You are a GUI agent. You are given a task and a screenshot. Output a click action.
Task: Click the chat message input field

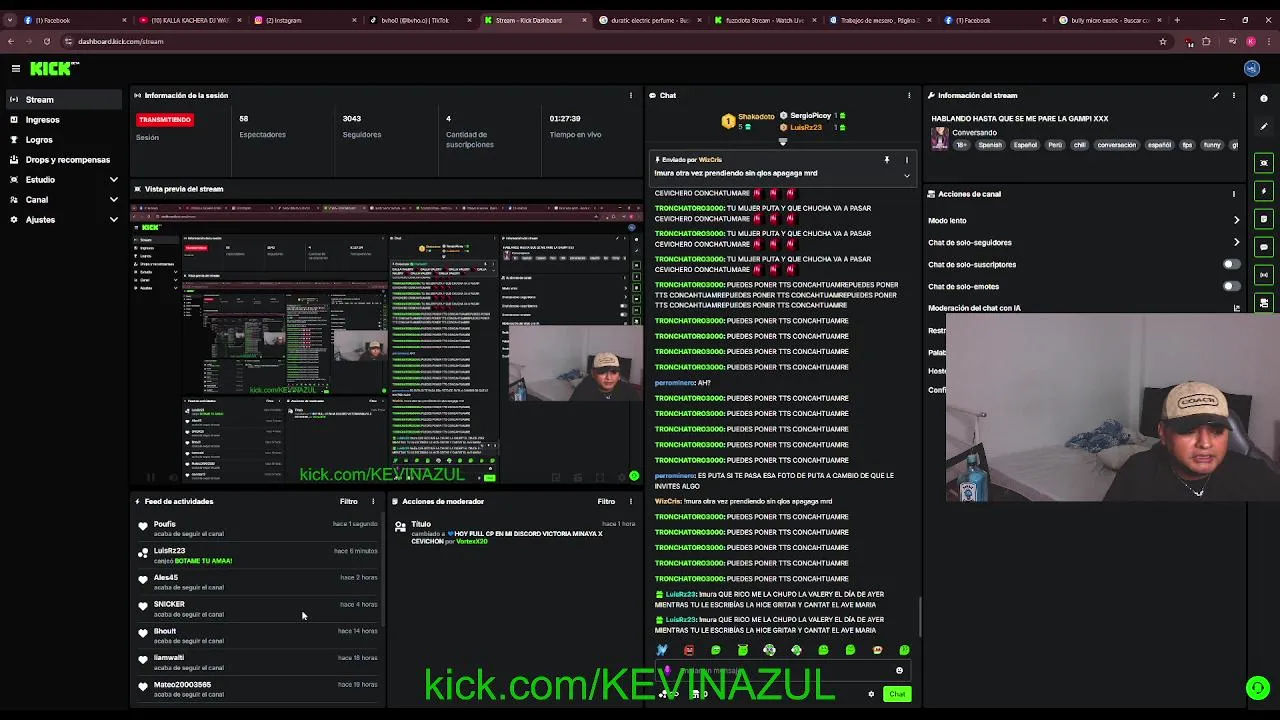point(781,671)
